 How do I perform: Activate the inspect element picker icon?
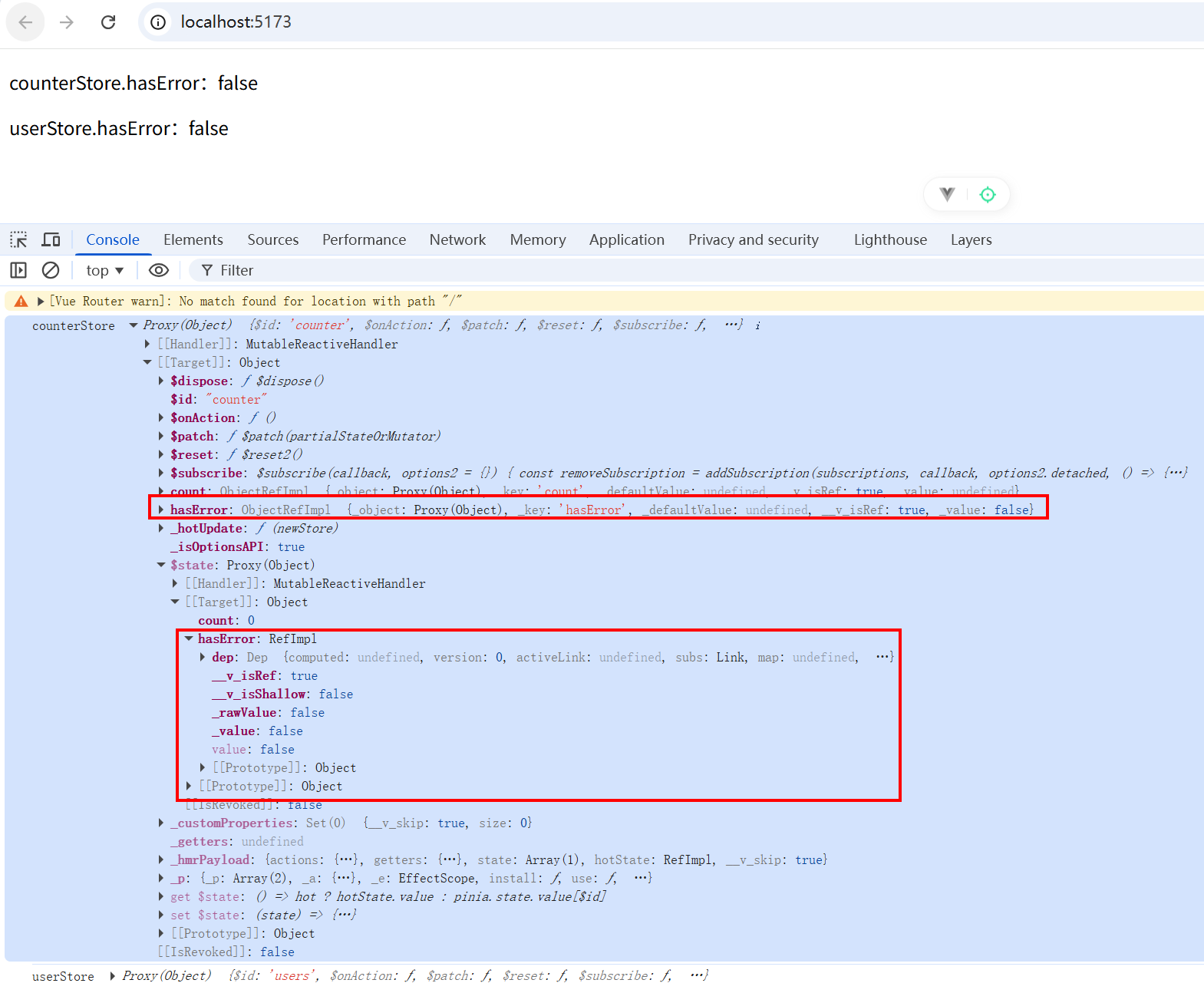[18, 240]
